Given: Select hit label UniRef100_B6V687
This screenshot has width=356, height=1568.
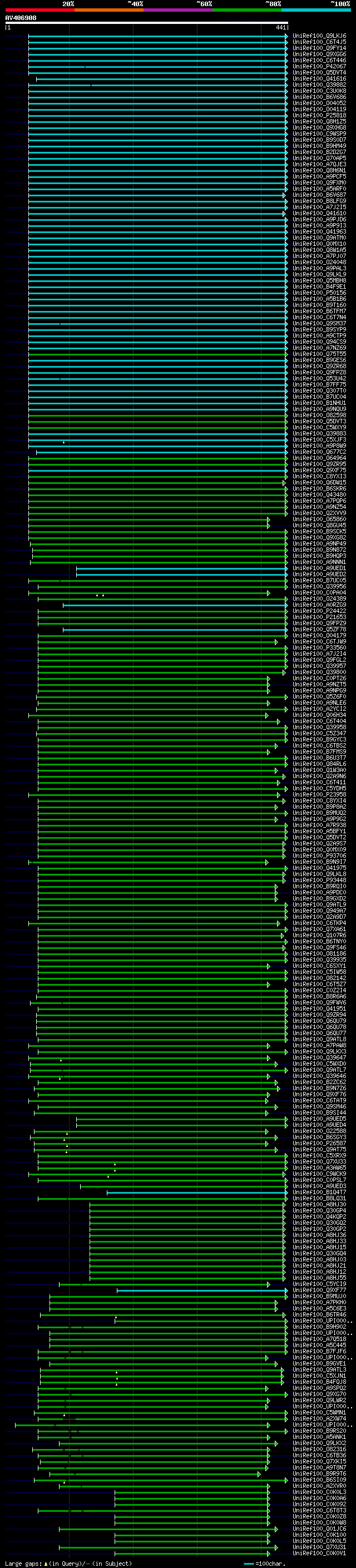Looking at the screenshot, I should point(319,195).
